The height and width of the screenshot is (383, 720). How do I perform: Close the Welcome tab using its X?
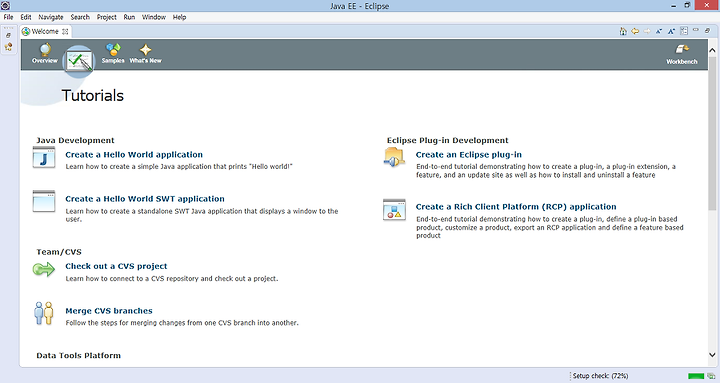(65, 32)
